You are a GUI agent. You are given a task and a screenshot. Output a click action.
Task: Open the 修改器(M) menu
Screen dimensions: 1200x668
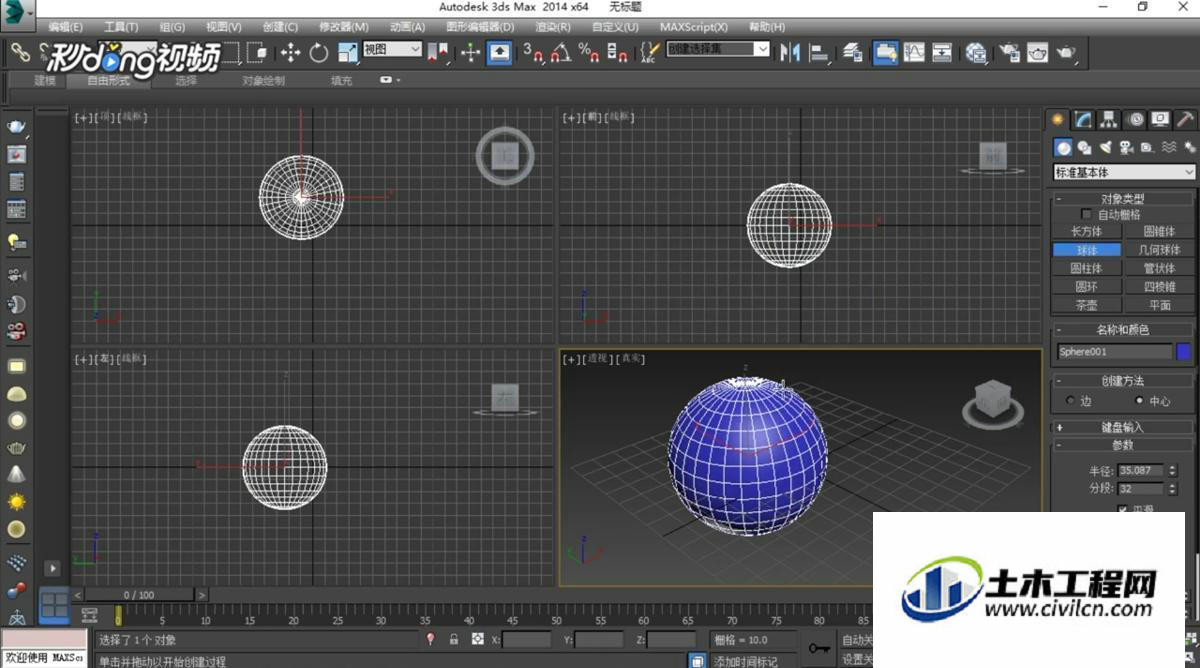(344, 27)
